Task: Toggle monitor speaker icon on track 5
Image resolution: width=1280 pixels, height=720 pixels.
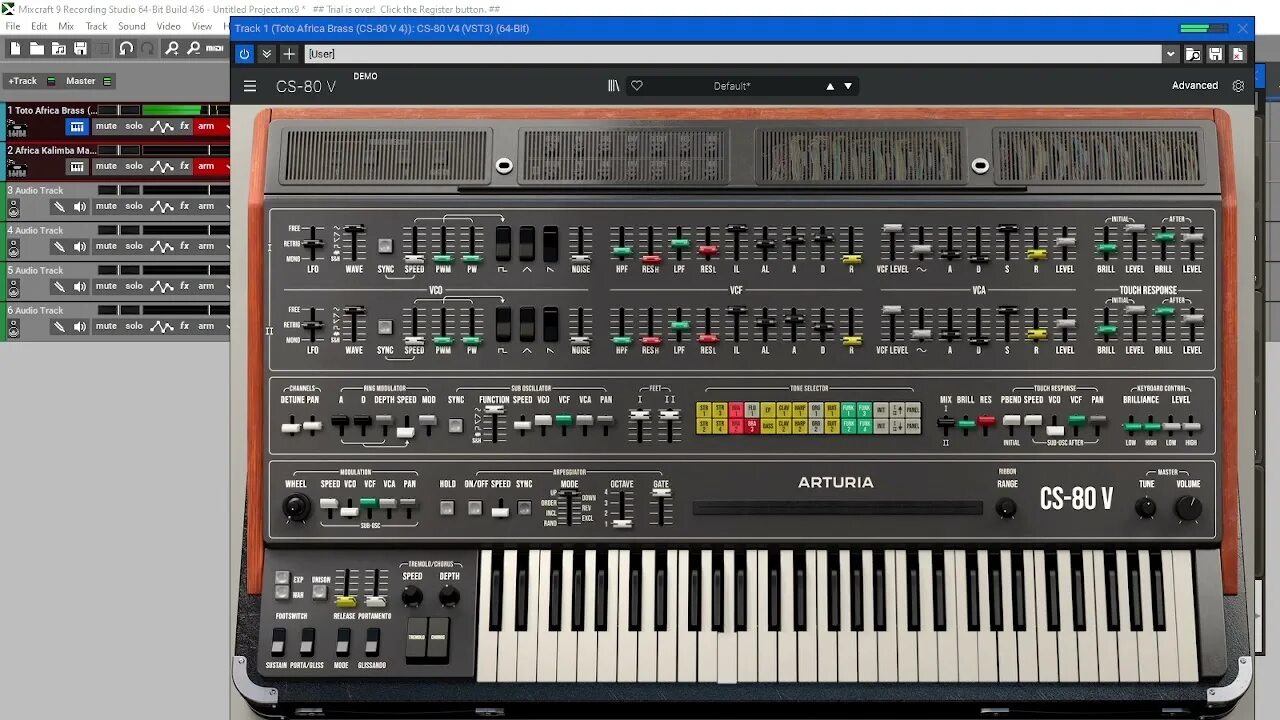Action: pos(79,286)
